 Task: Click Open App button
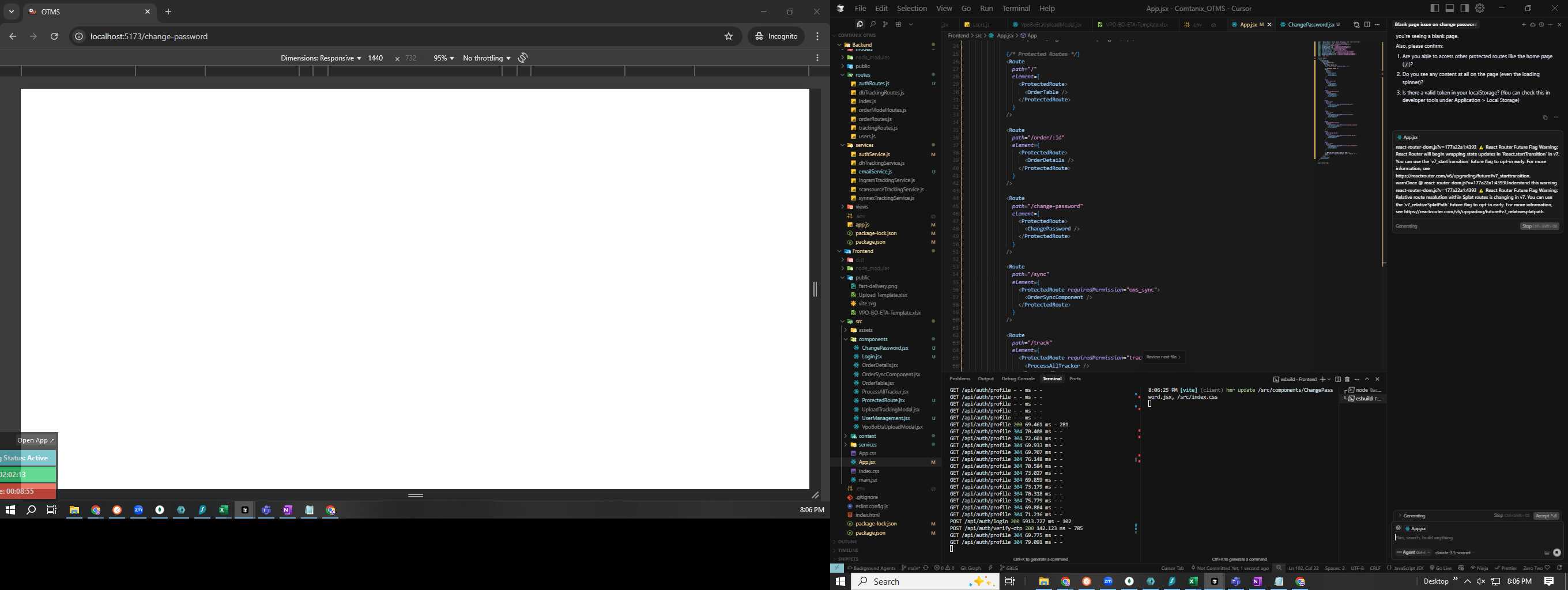click(x=36, y=440)
